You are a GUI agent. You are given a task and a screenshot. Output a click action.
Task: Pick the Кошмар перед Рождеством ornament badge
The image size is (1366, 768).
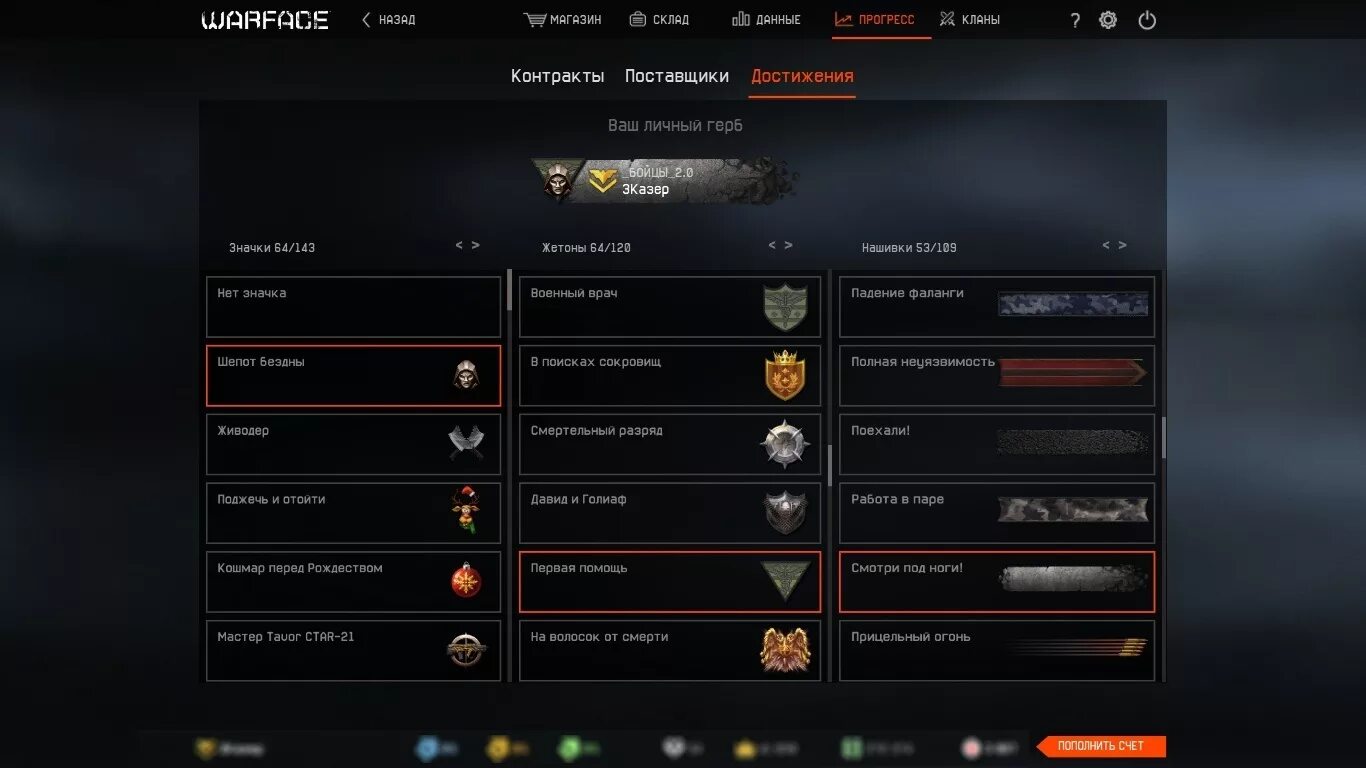(x=353, y=582)
